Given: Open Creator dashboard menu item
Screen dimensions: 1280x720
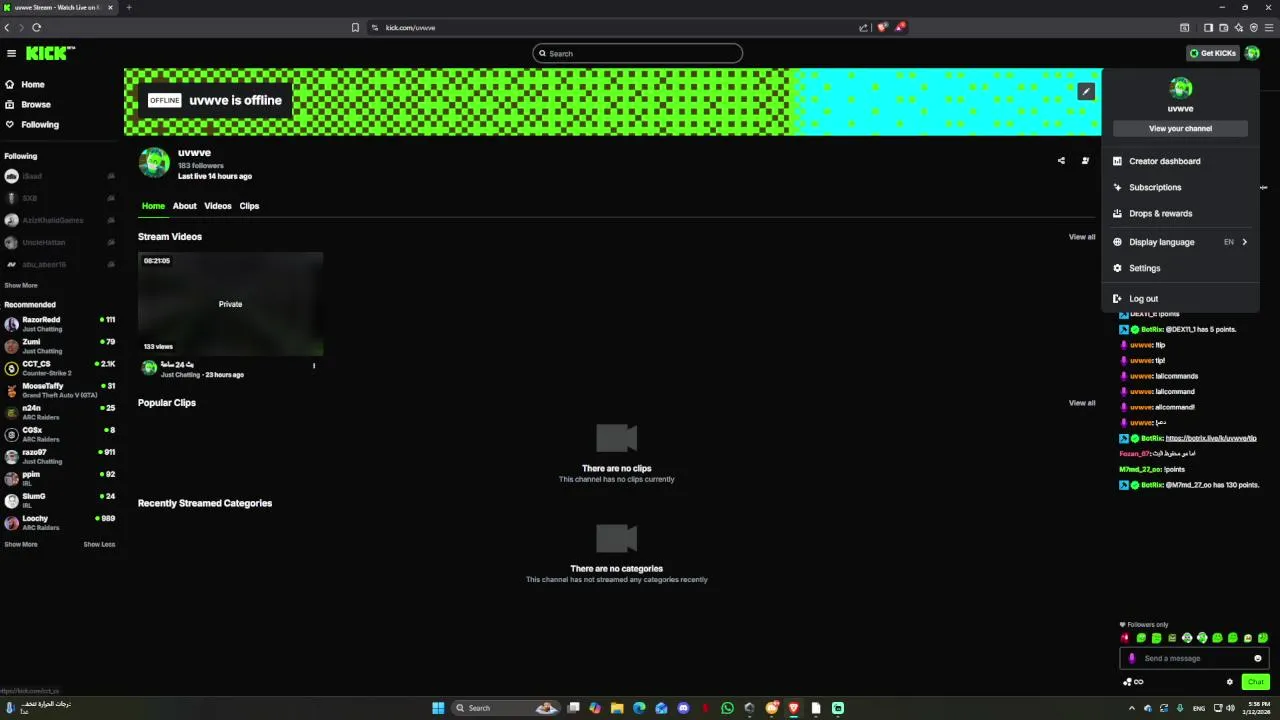Looking at the screenshot, I should click(x=1180, y=161).
